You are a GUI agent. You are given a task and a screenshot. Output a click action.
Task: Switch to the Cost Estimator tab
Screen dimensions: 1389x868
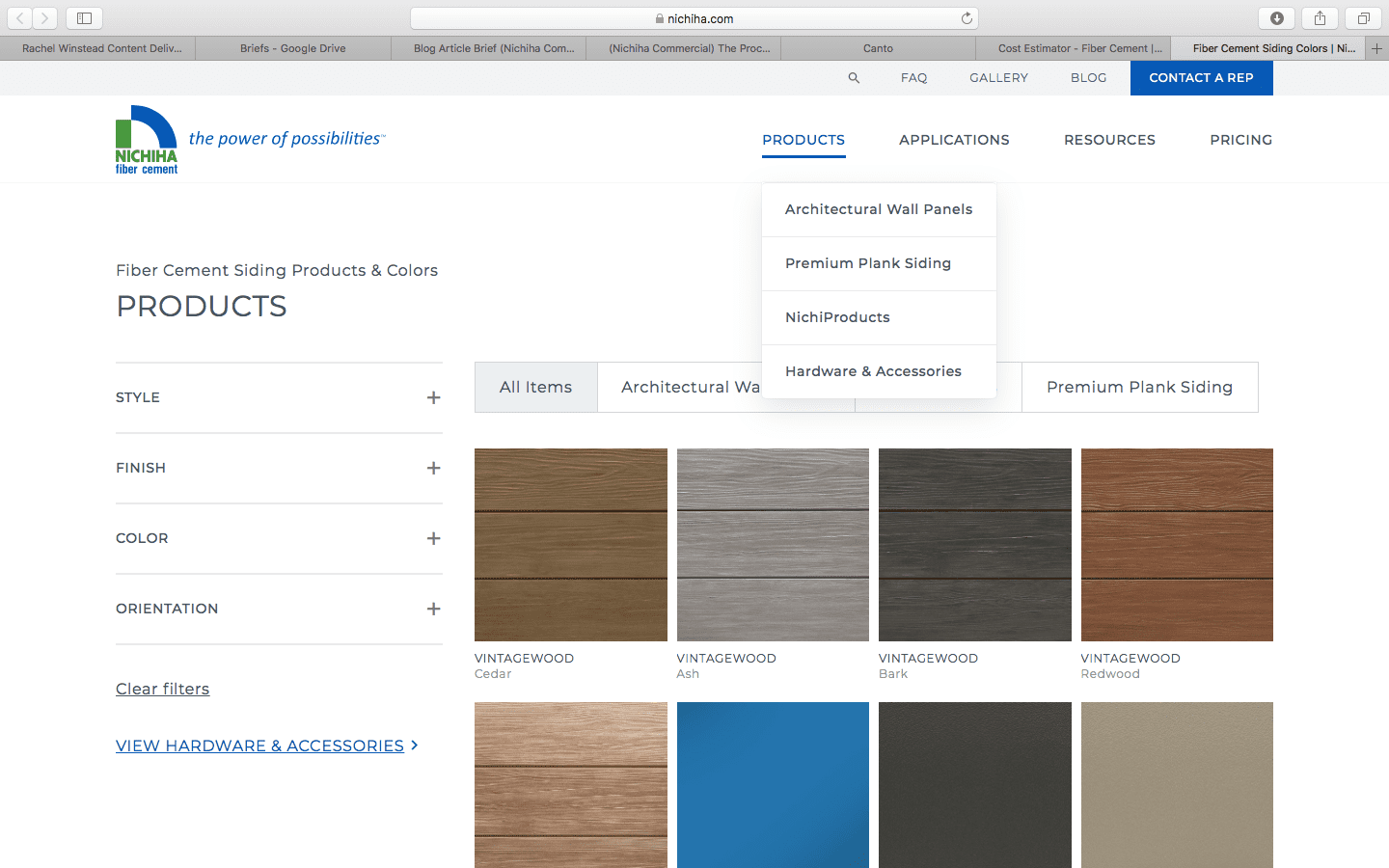click(x=1074, y=48)
